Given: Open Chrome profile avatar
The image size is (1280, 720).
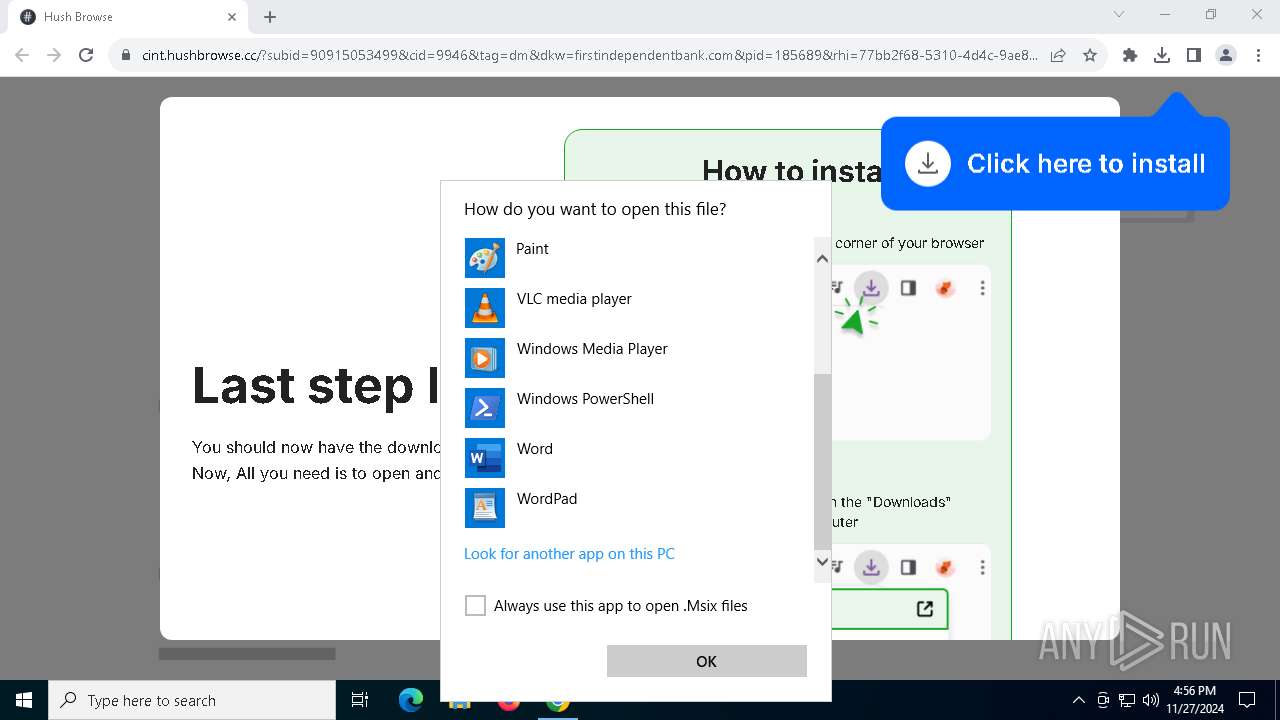Looking at the screenshot, I should [x=1226, y=55].
